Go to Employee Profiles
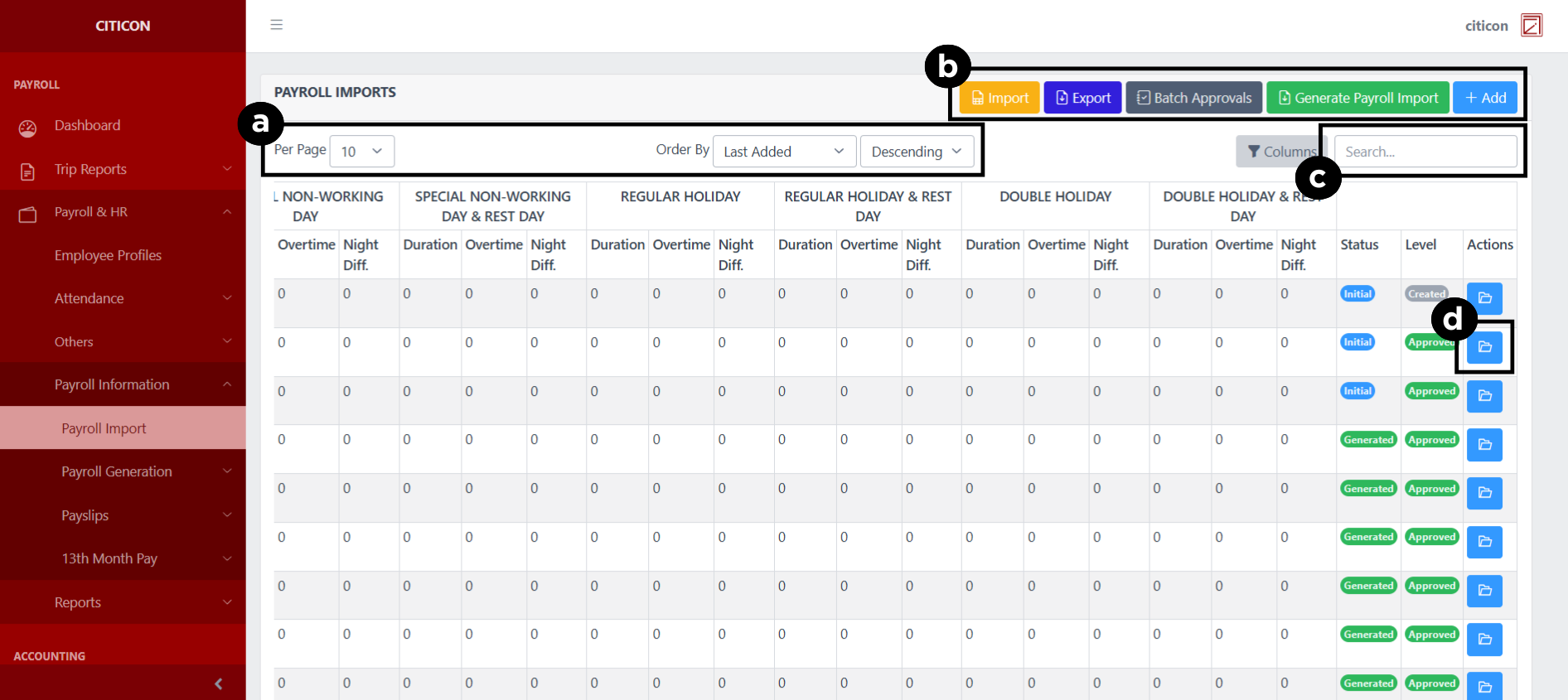The image size is (1568, 700). click(x=108, y=255)
